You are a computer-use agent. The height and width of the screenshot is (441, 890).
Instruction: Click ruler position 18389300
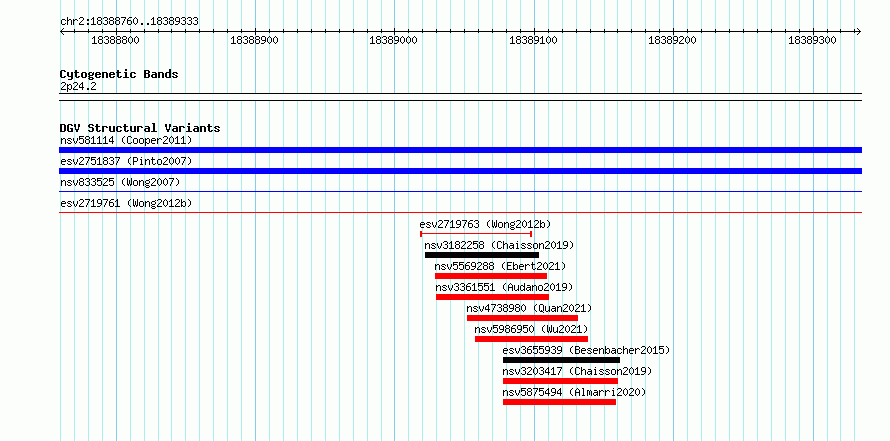point(812,41)
